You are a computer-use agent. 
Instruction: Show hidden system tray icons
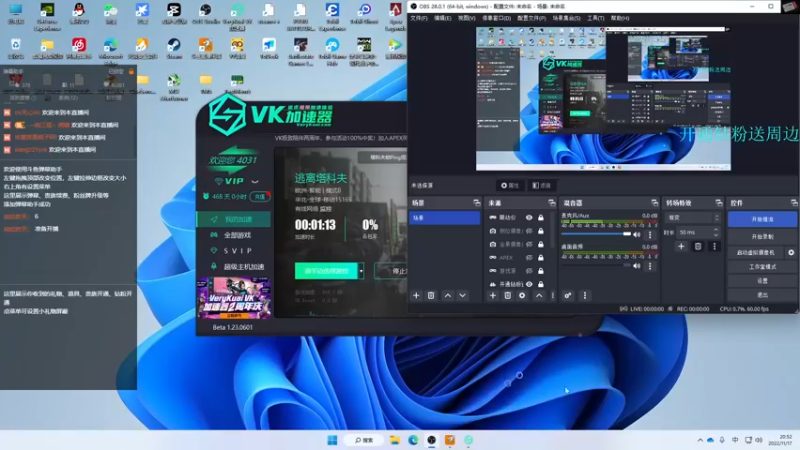[700, 440]
